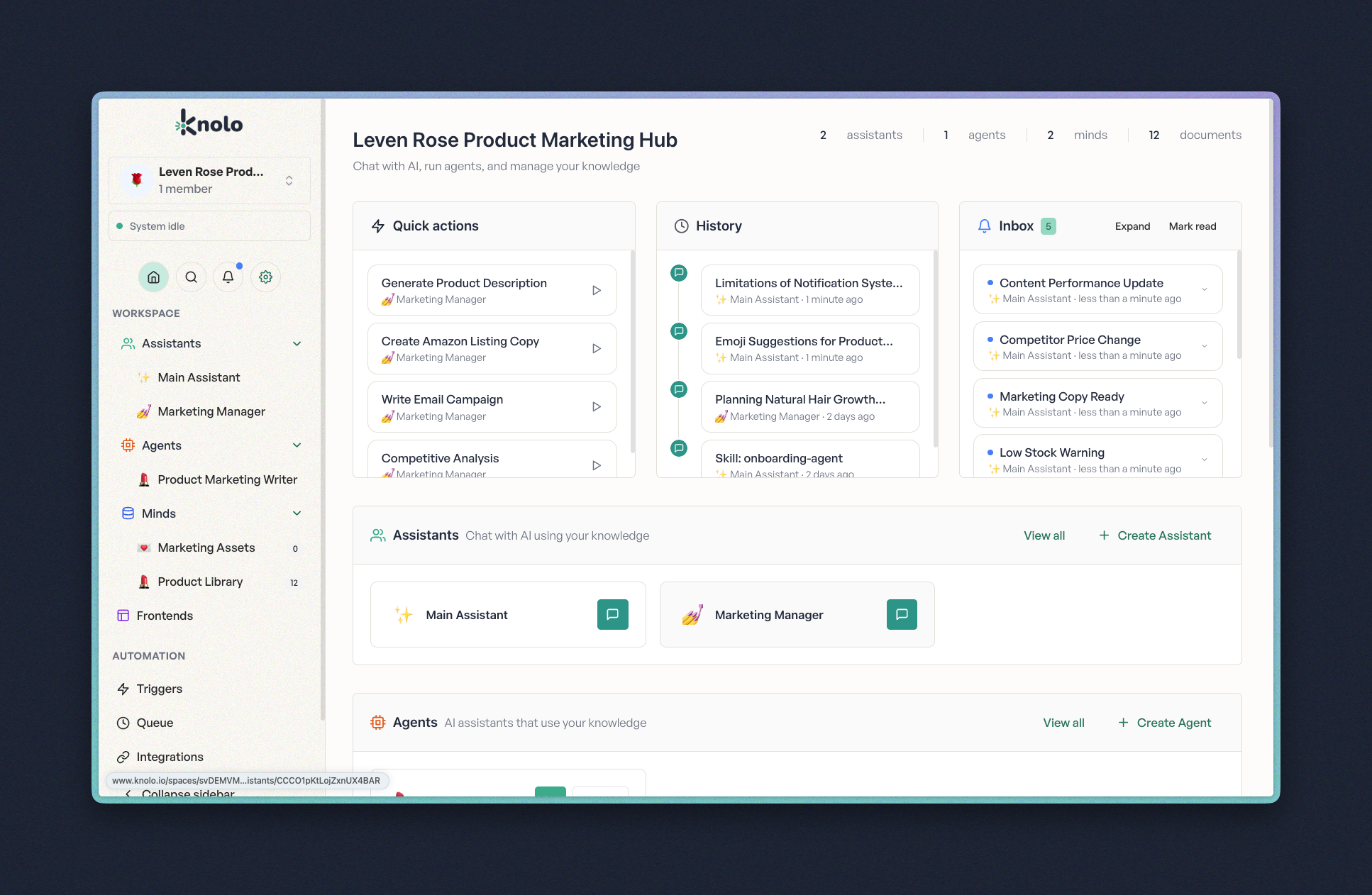Open Limitations of Notification Syste... history entry
The height and width of the screenshot is (895, 1372).
click(810, 290)
